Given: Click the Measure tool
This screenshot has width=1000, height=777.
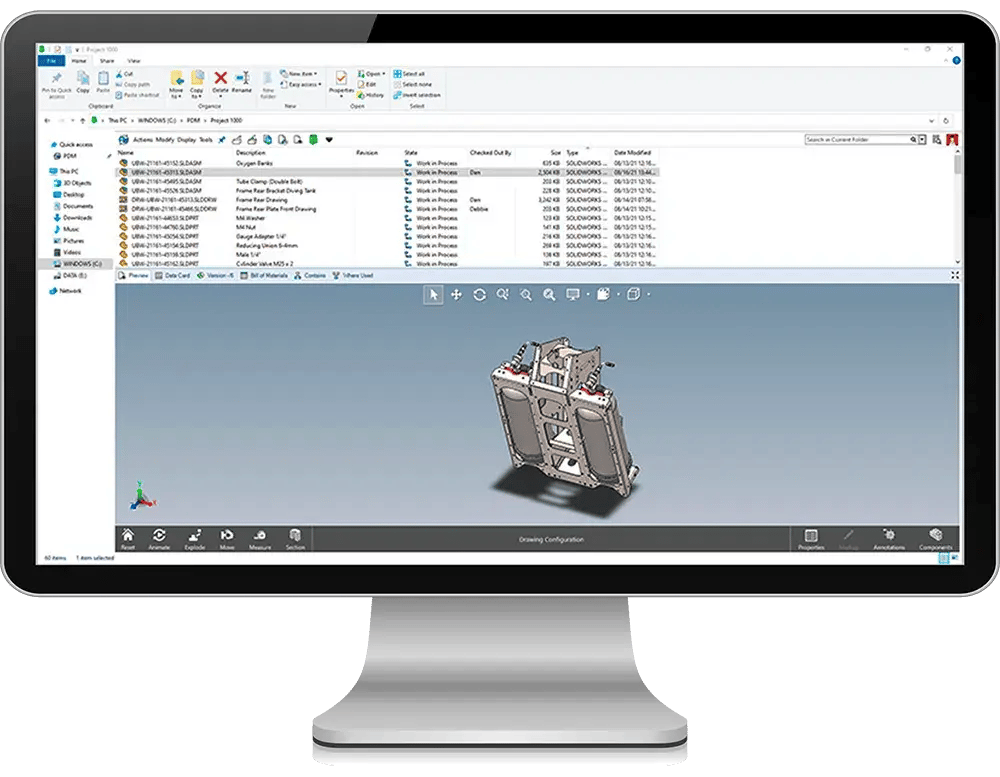Looking at the screenshot, I should (x=260, y=538).
